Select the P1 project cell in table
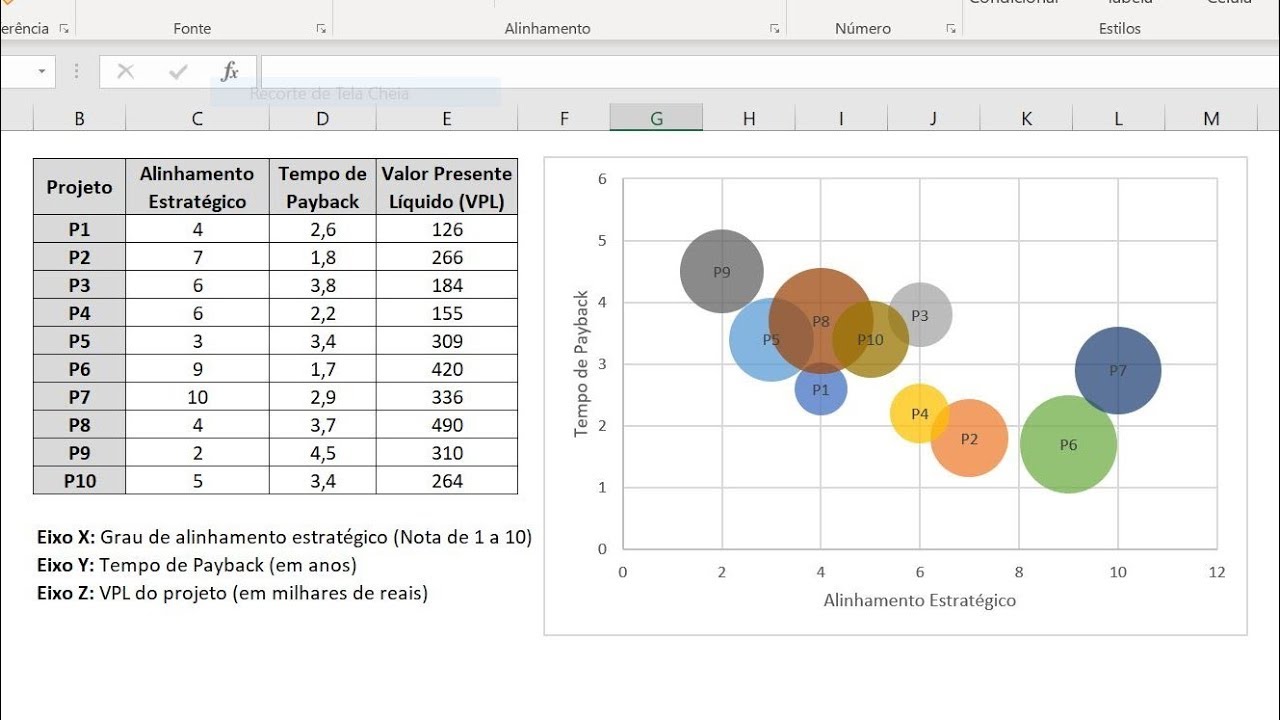This screenshot has width=1280, height=720. pyautogui.click(x=79, y=229)
